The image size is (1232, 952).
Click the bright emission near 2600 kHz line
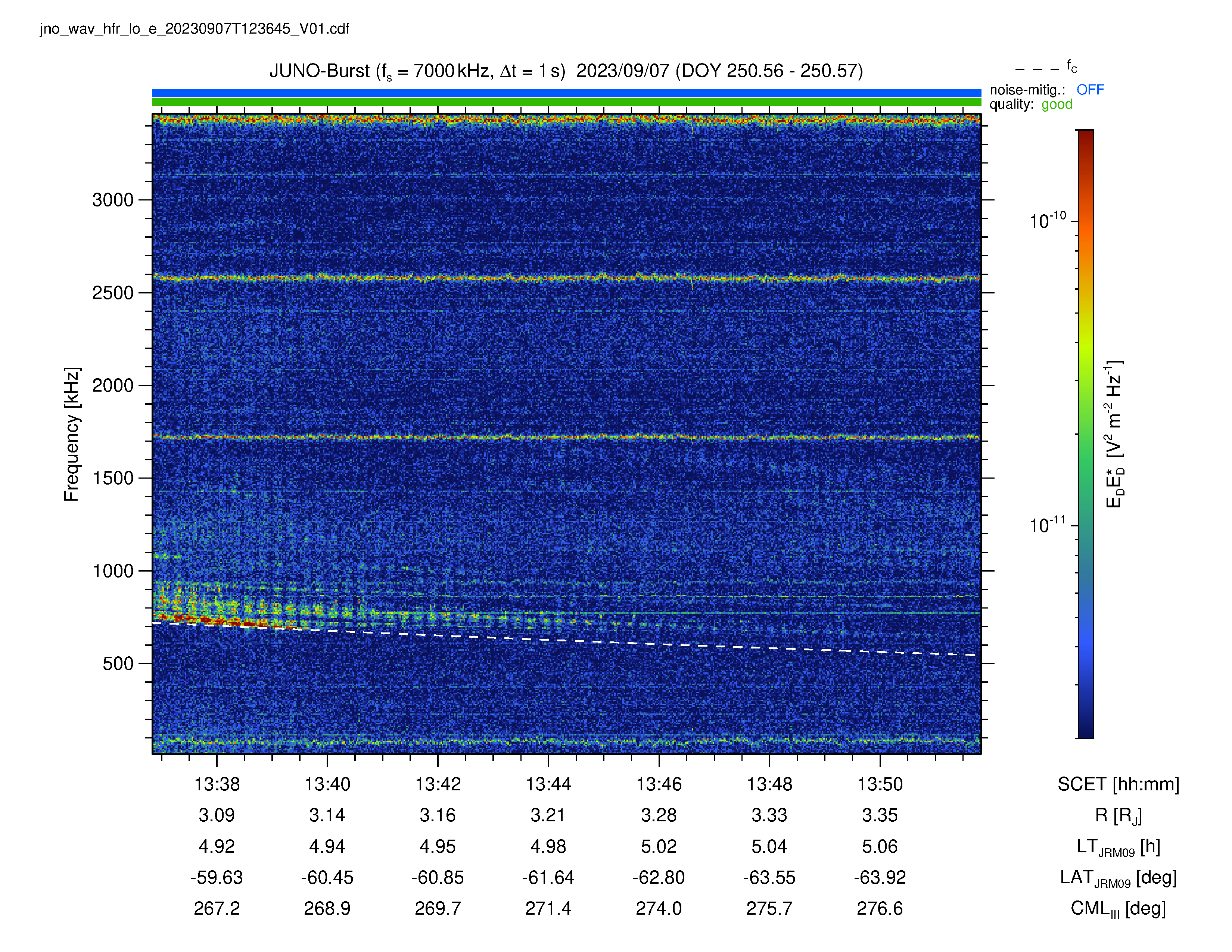point(566,277)
